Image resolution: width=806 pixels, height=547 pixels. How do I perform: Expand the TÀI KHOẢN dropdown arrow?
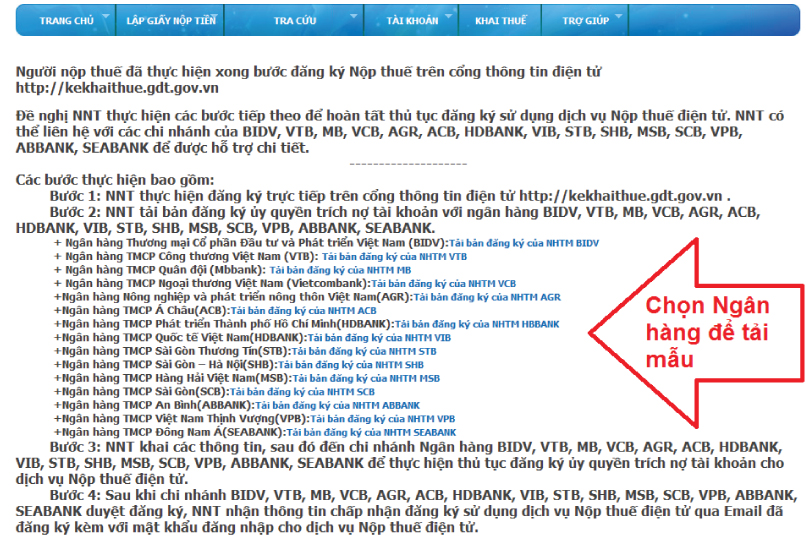[x=448, y=16]
